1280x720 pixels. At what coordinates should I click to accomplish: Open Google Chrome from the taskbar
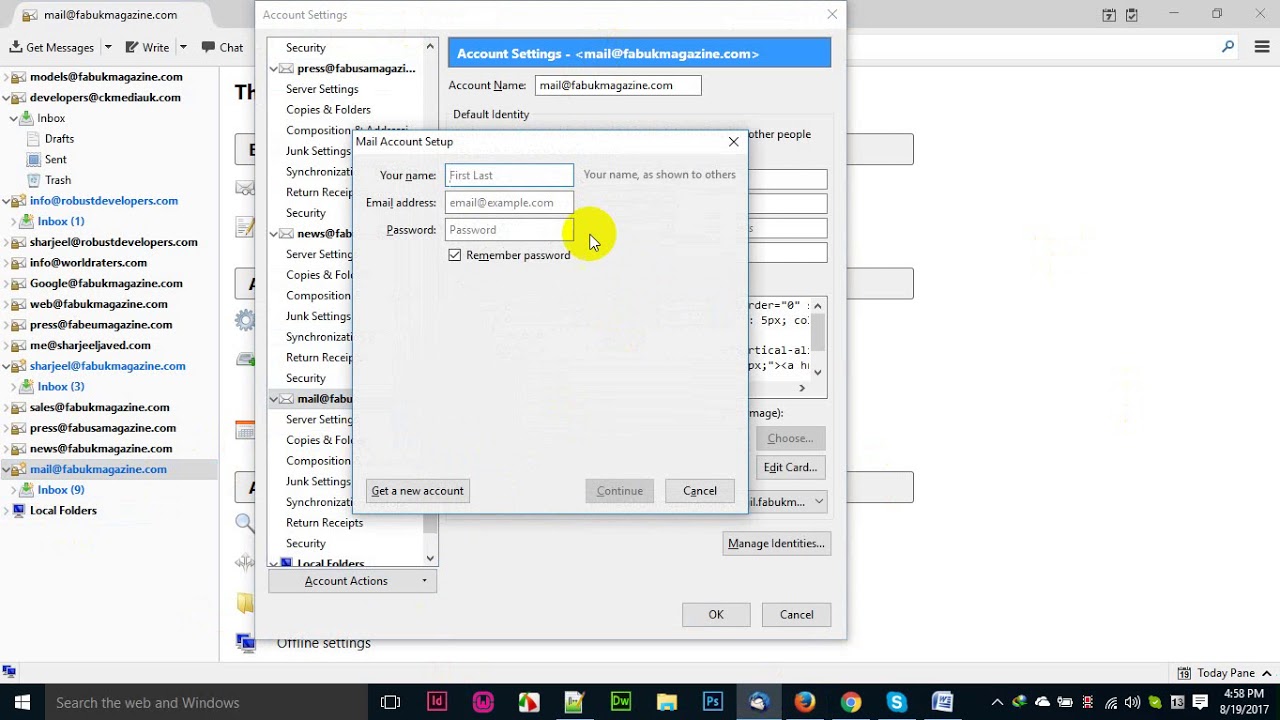(851, 702)
